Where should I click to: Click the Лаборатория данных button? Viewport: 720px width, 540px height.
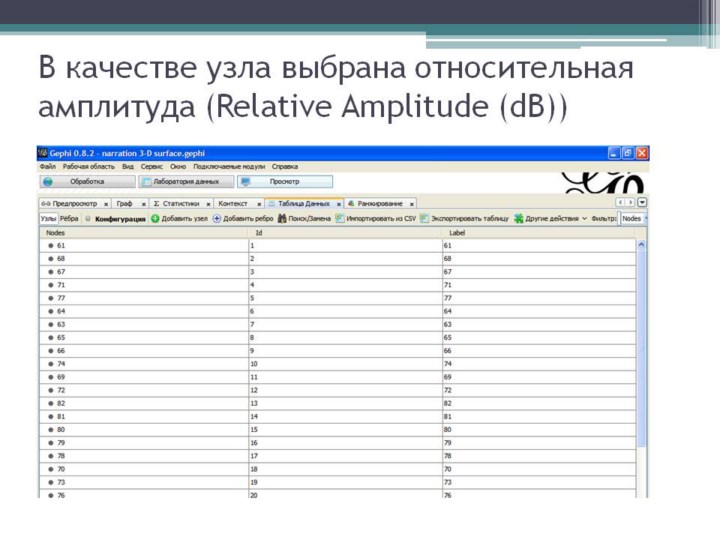pyautogui.click(x=186, y=182)
